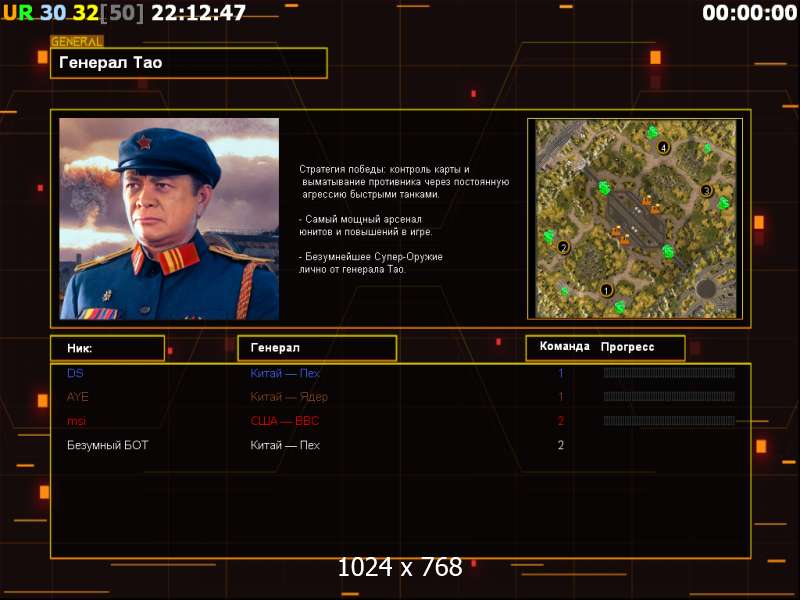Select player nickname 'AYE'
The width and height of the screenshot is (800, 600).
click(78, 397)
